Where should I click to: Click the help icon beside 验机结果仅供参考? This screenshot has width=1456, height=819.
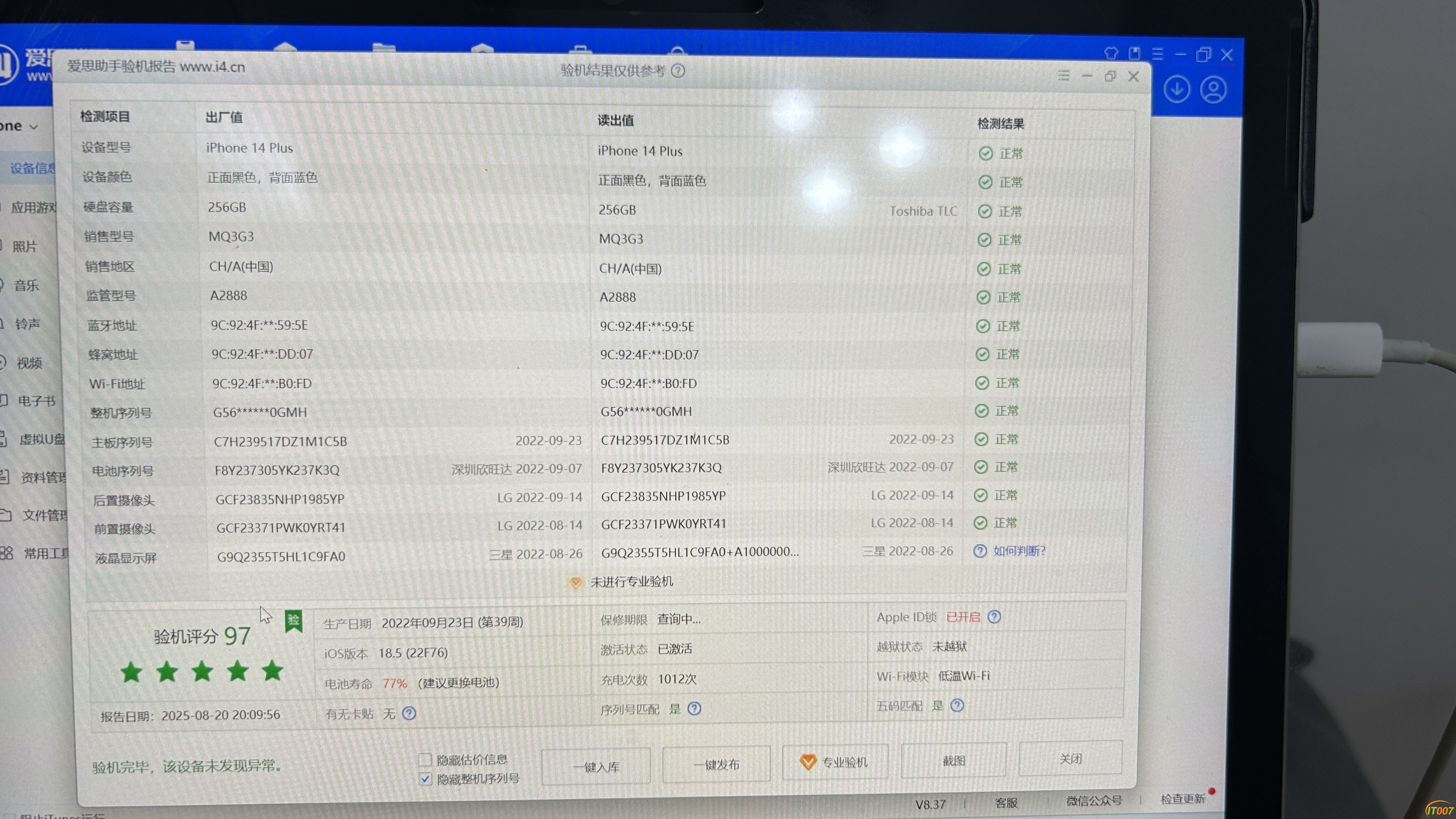tap(678, 71)
